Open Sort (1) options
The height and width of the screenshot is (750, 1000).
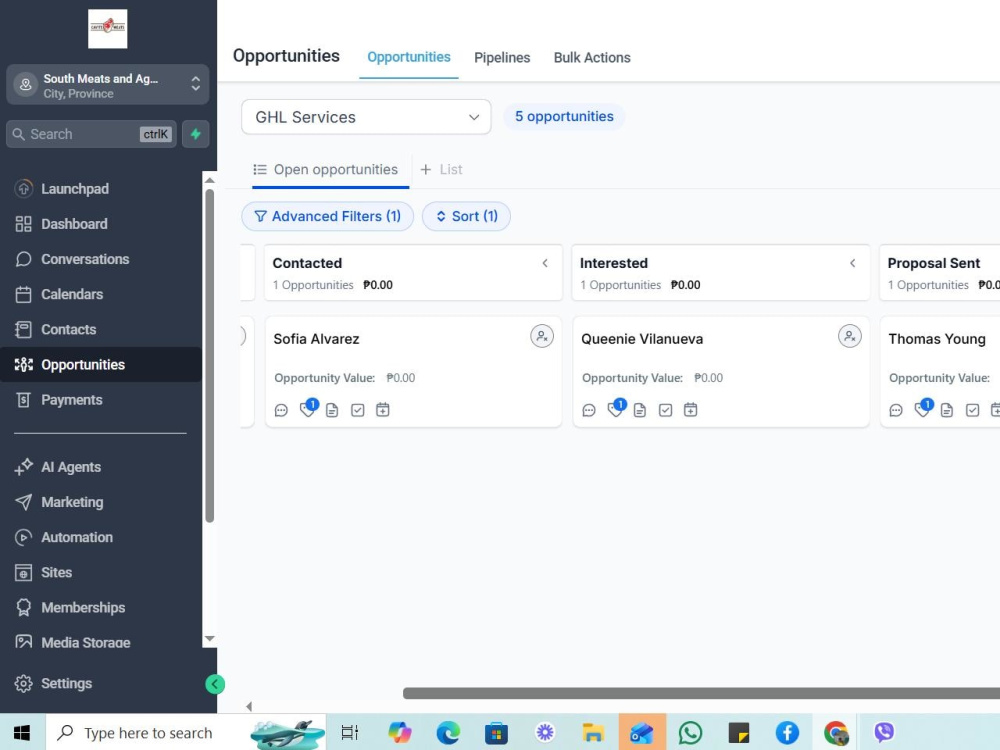[x=466, y=216]
